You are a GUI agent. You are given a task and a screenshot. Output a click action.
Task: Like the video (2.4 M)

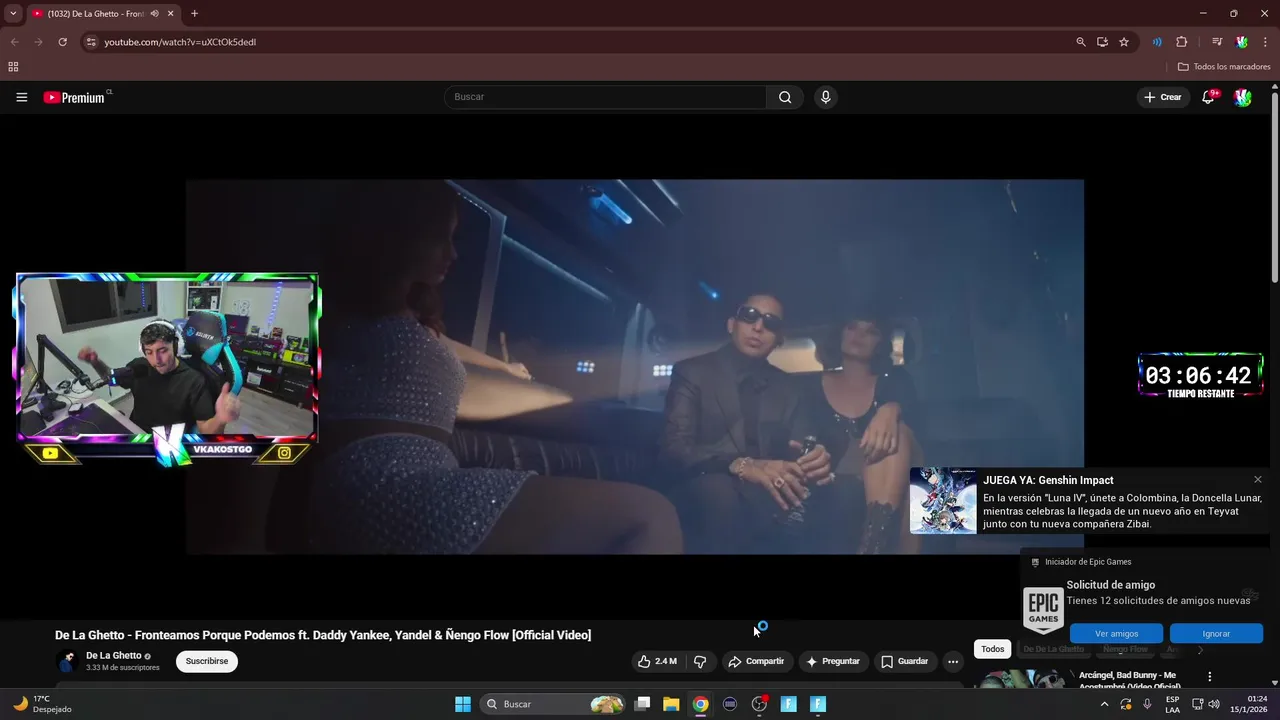point(657,661)
